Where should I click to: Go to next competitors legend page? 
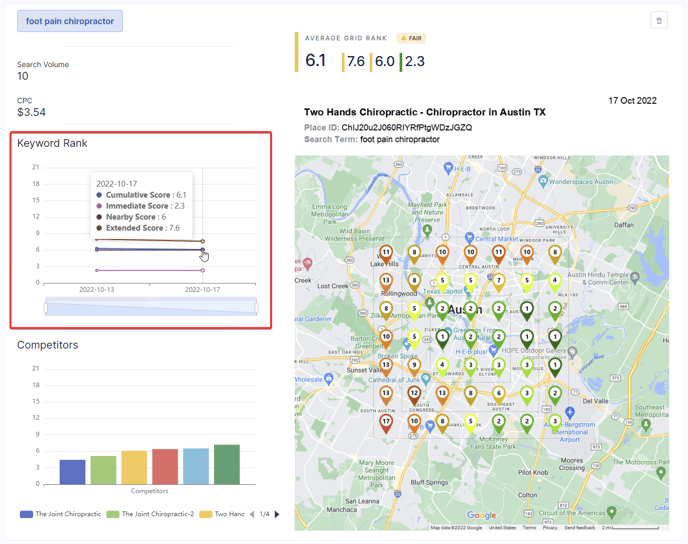click(277, 514)
